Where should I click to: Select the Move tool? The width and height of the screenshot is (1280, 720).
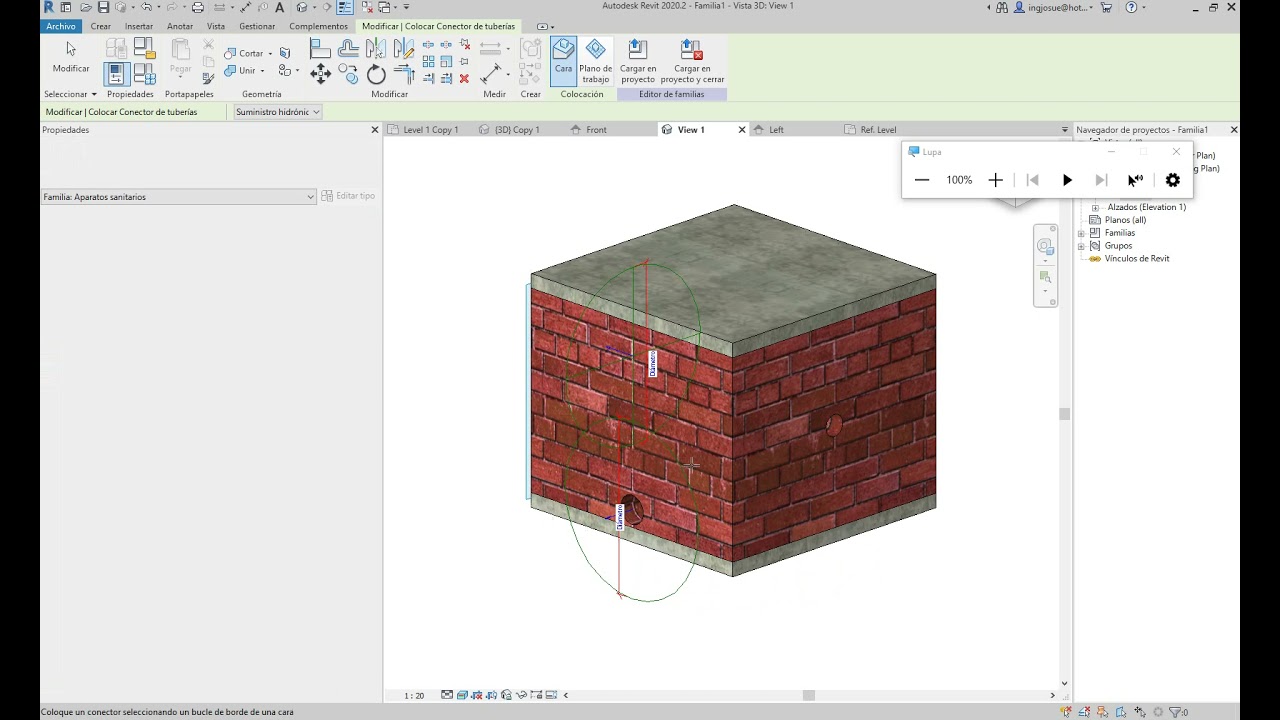320,73
